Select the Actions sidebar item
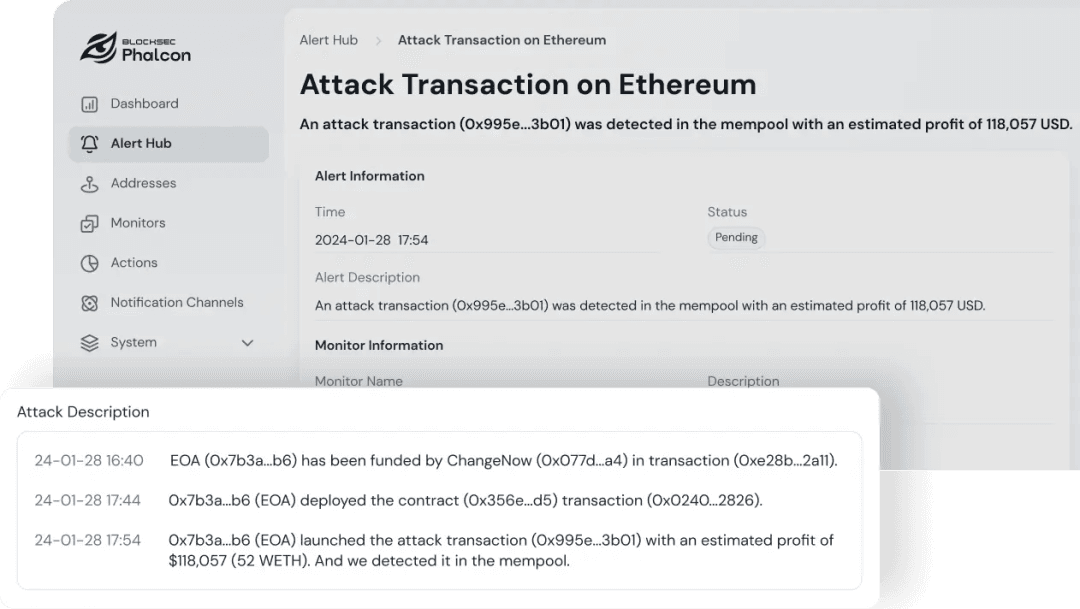1080x609 pixels. click(134, 263)
